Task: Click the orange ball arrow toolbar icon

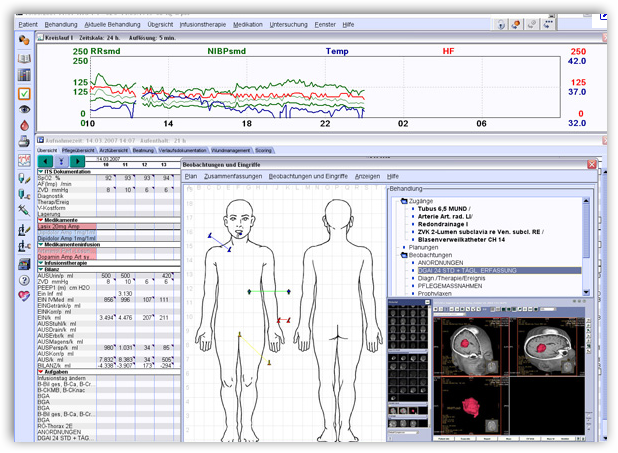Action: point(516,24)
